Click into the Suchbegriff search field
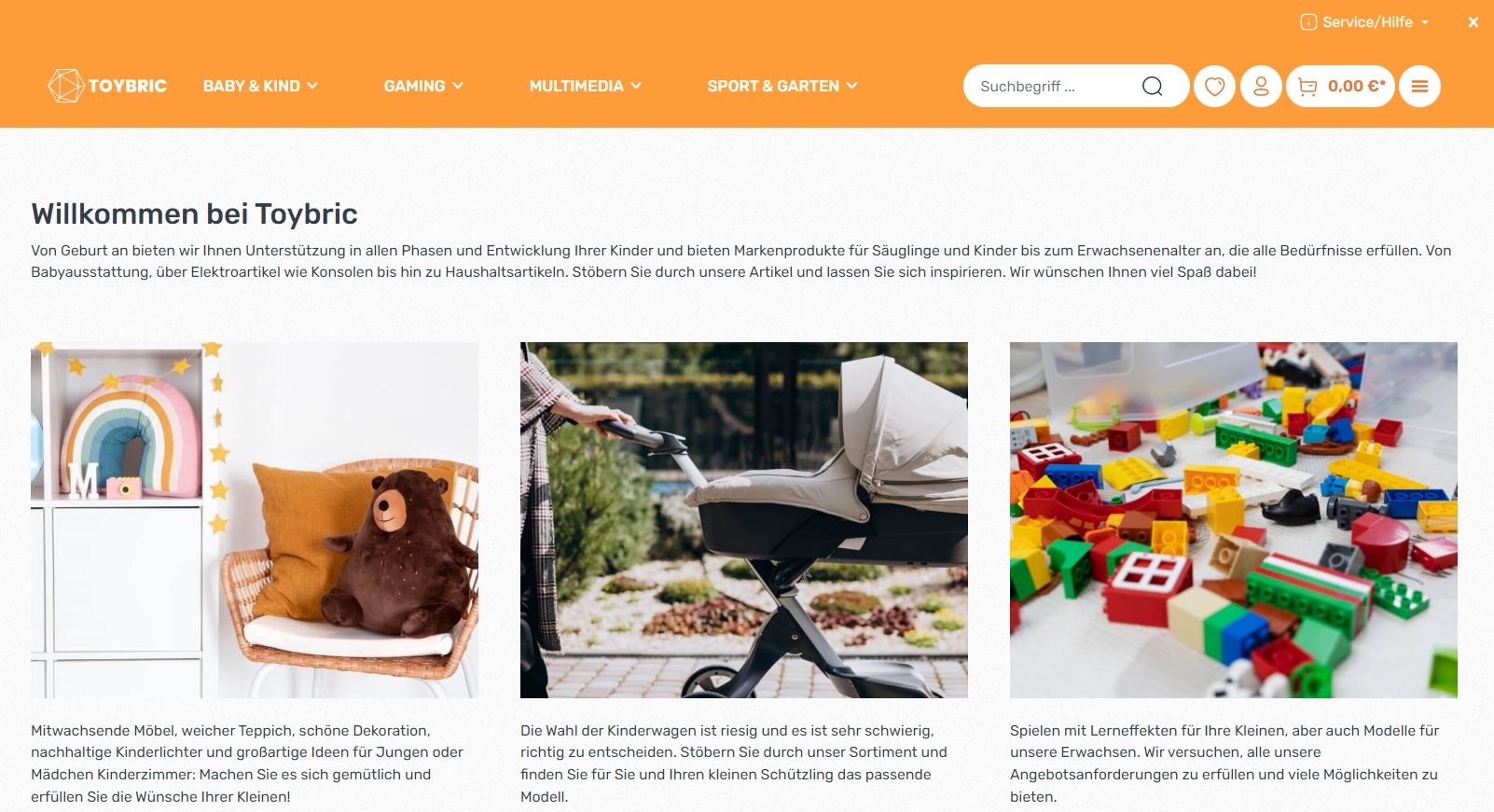Image resolution: width=1494 pixels, height=812 pixels. tap(1054, 86)
